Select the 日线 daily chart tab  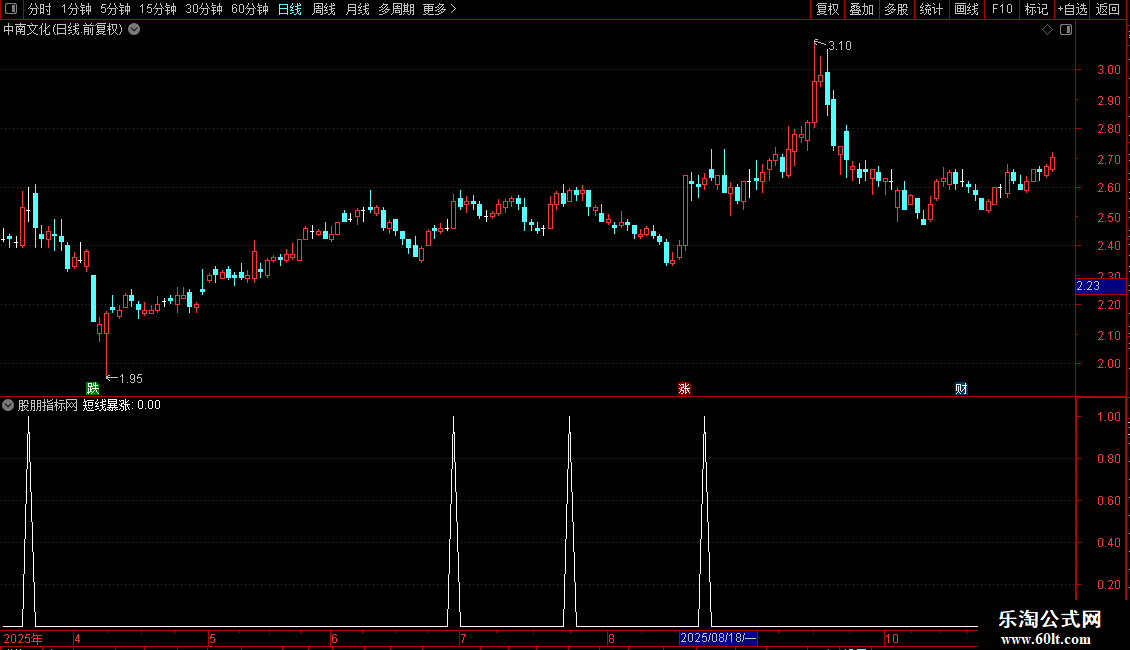pyautogui.click(x=290, y=9)
